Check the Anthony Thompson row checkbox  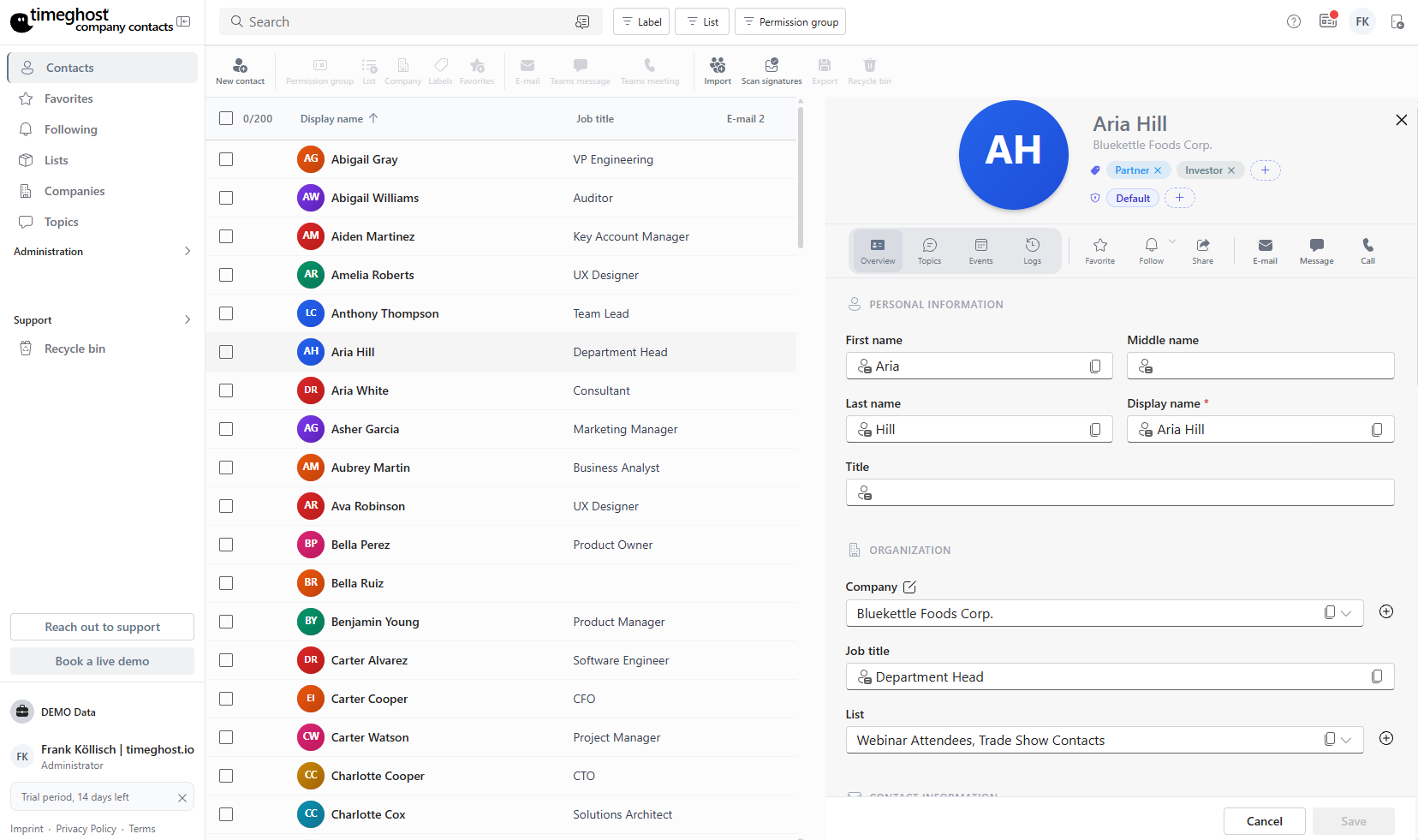(226, 313)
